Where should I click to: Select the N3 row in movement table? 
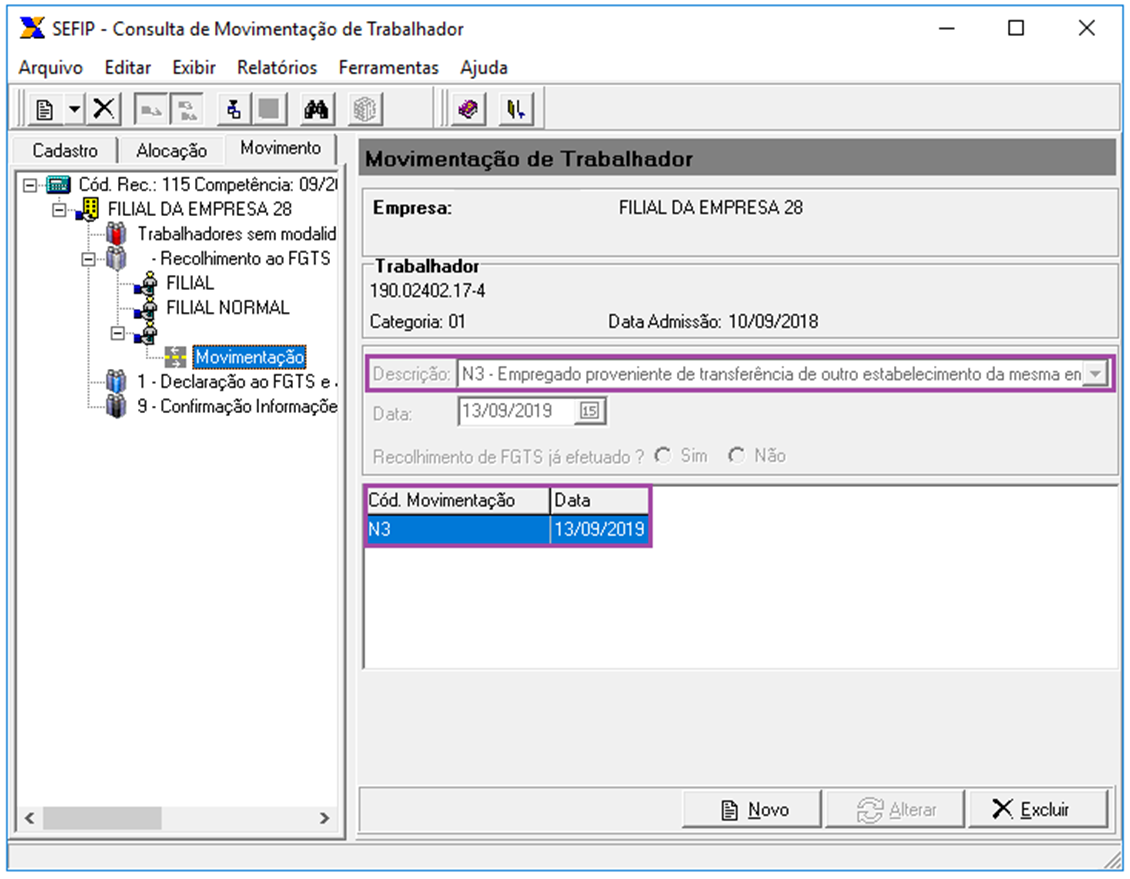click(x=507, y=529)
